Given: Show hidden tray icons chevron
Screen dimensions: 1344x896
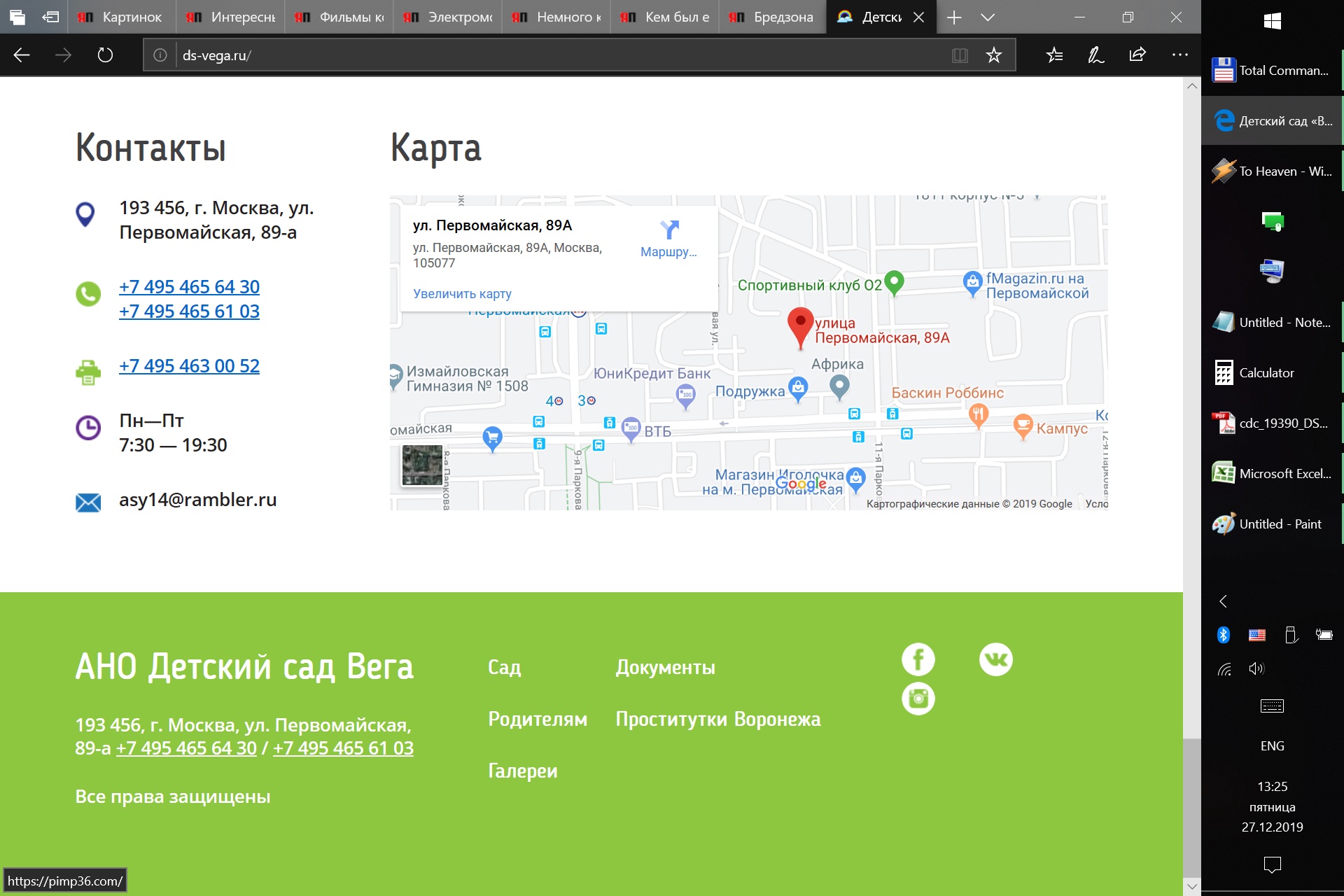Looking at the screenshot, I should click(1223, 601).
